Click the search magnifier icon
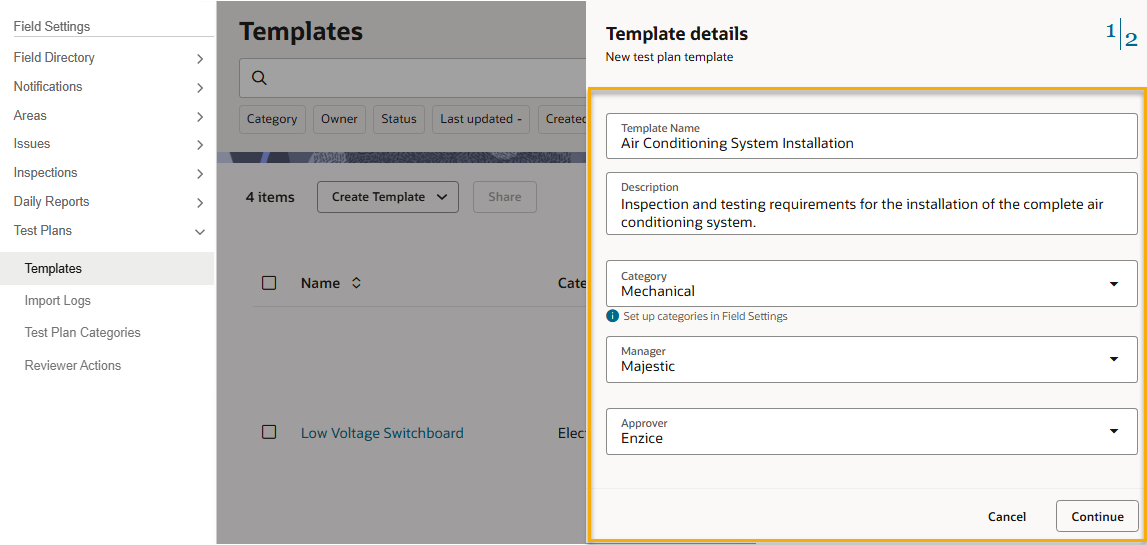 click(x=259, y=78)
